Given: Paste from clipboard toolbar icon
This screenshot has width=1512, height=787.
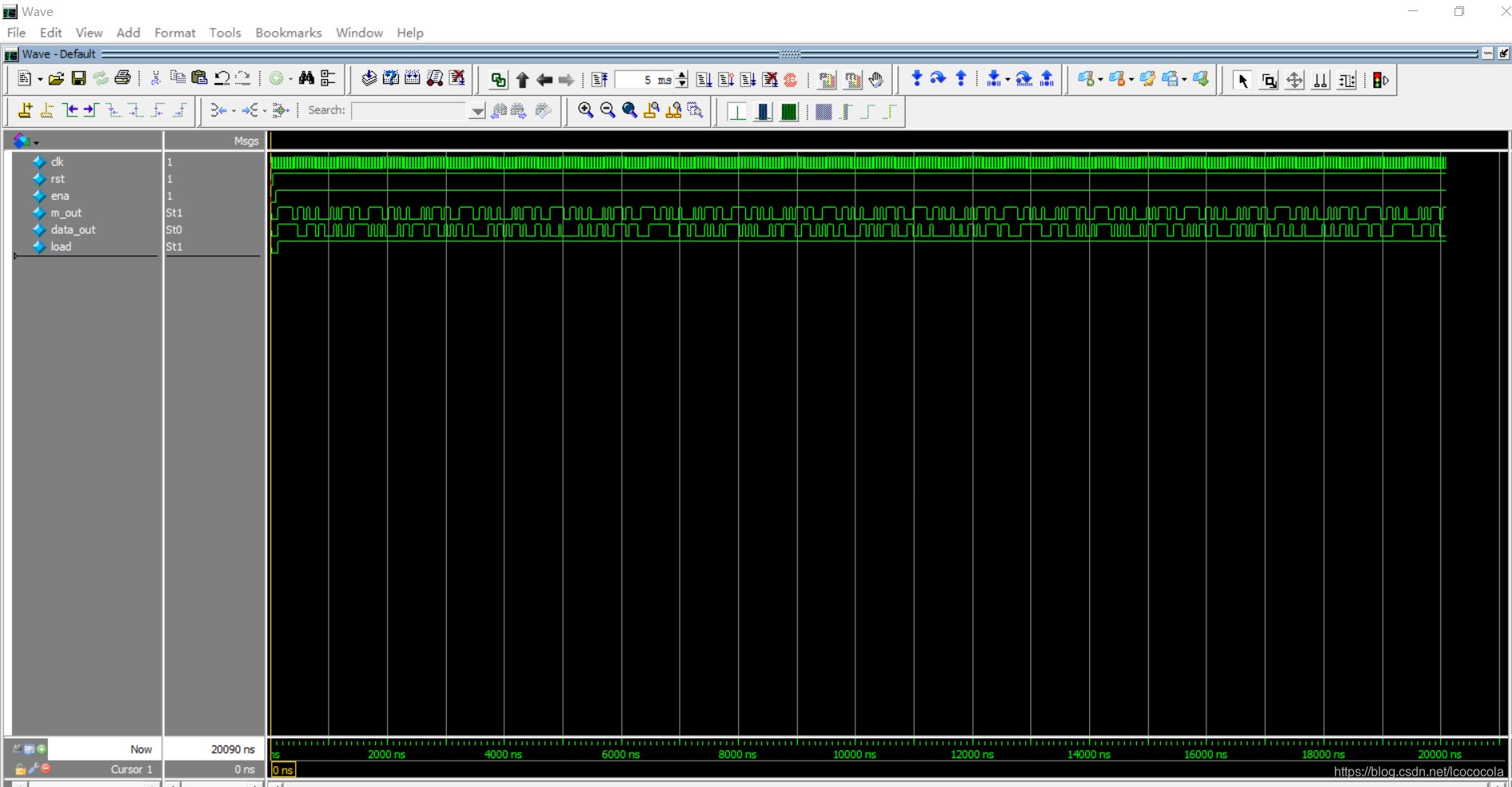Looking at the screenshot, I should click(x=199, y=78).
